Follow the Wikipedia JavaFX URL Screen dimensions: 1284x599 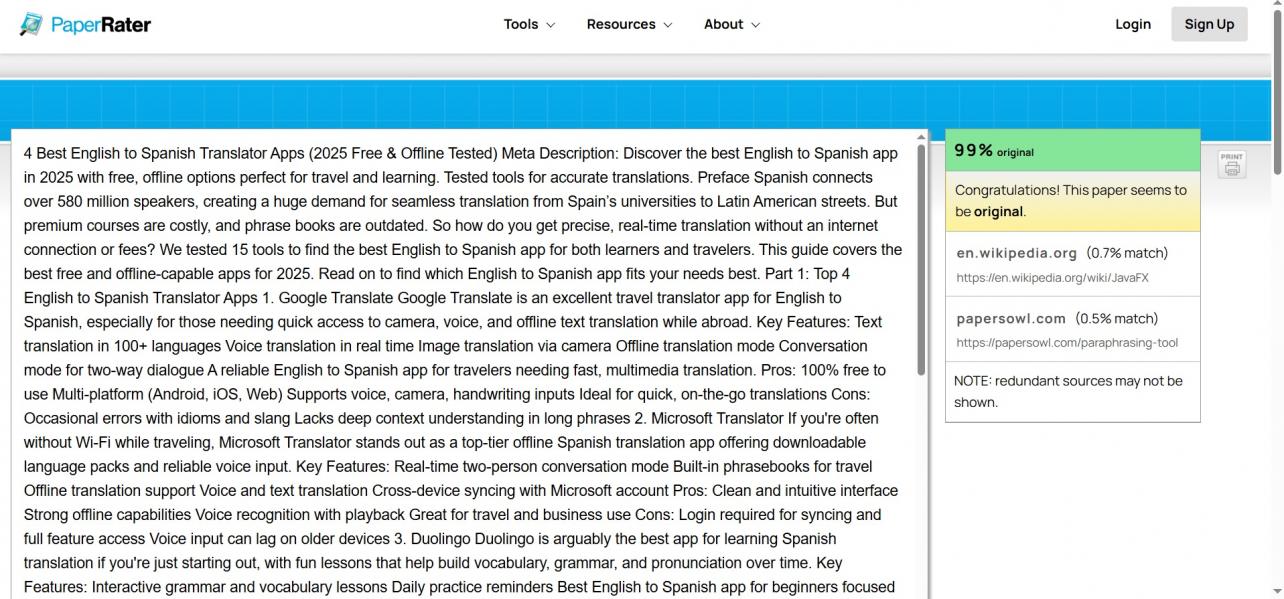tap(1052, 278)
